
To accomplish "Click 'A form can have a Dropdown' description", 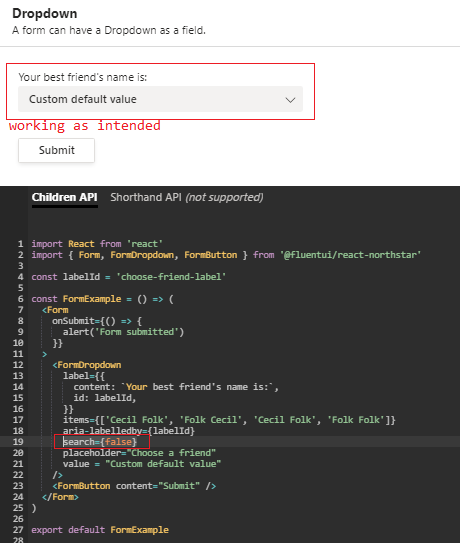I will pyautogui.click(x=109, y=30).
